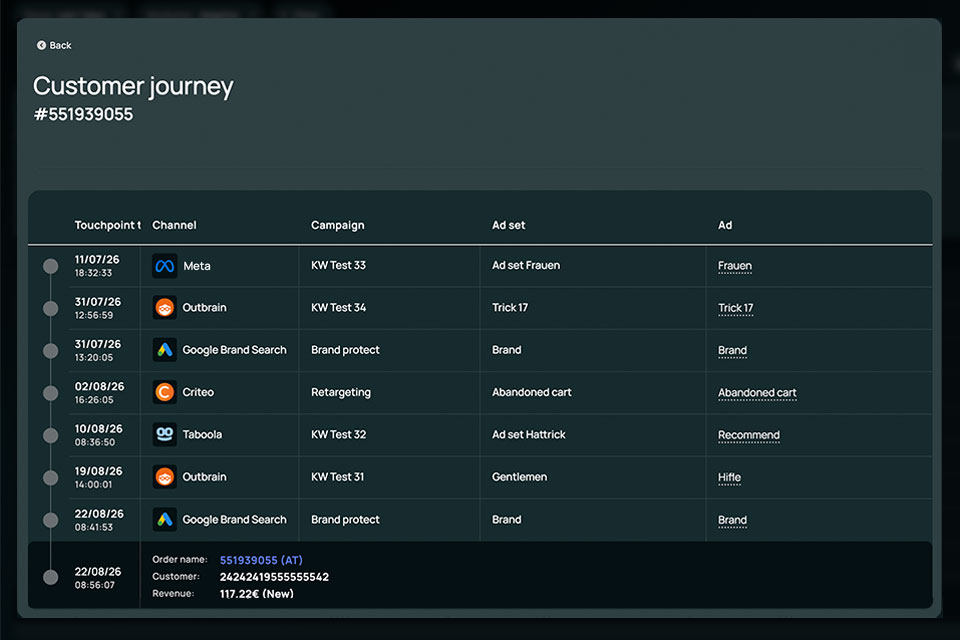This screenshot has height=640, width=960.
Task: Click the Meta channel logo icon
Action: [165, 266]
